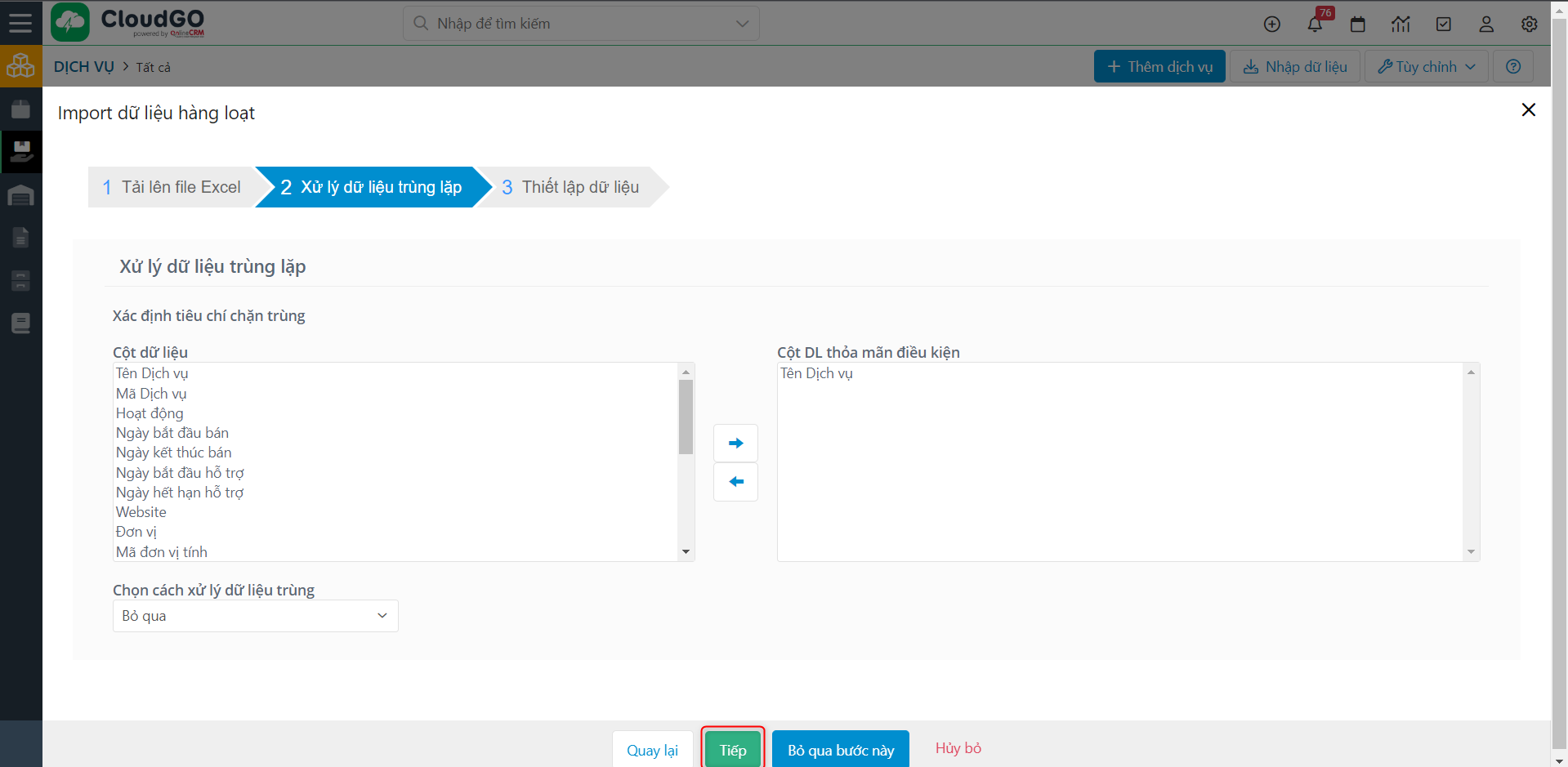
Task: Click the quick create plus icon
Action: [1271, 25]
